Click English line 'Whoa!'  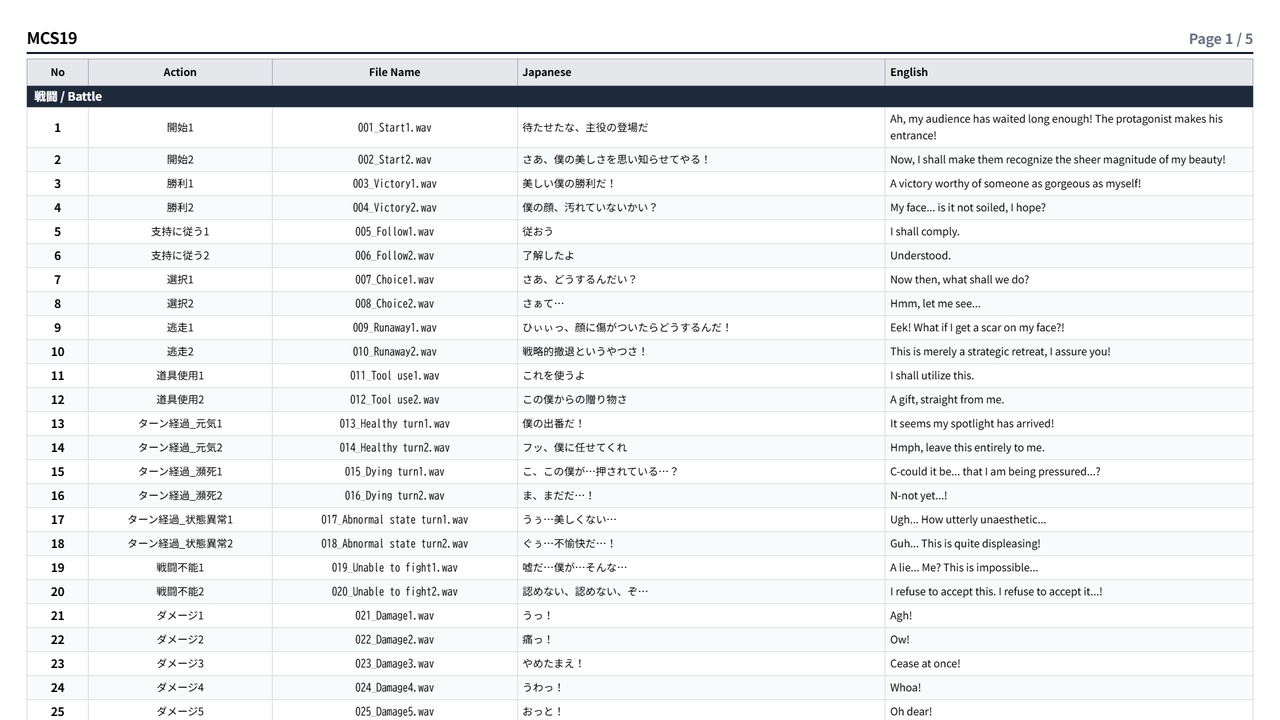pyautogui.click(x=906, y=688)
